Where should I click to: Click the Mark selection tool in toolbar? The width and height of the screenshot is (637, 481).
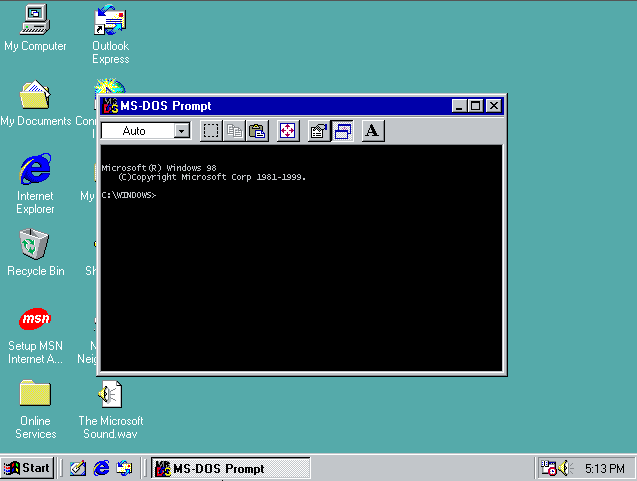coord(211,131)
